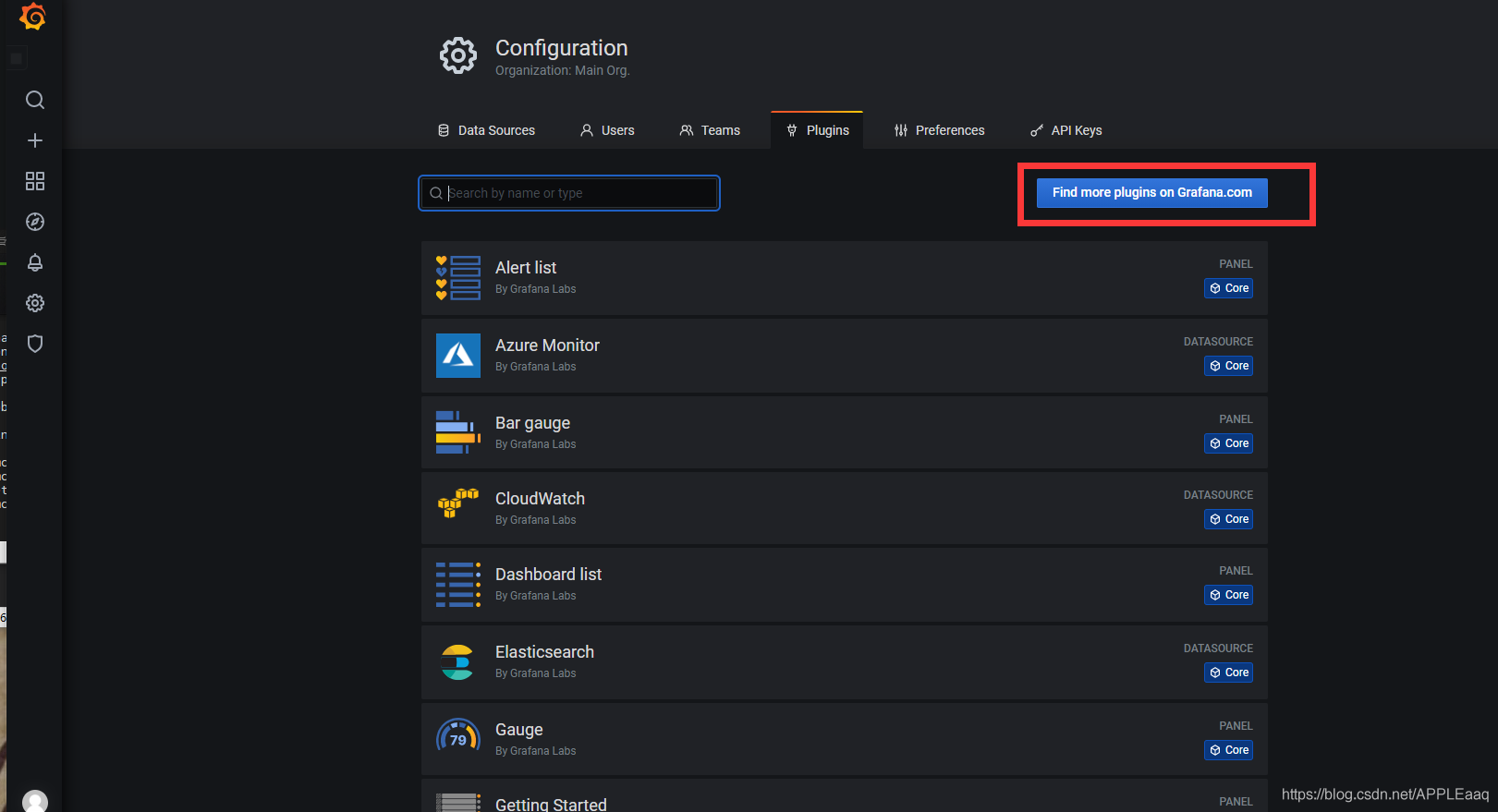Click the magnifier icon in plugin search box
1498x812 pixels.
coord(436,193)
